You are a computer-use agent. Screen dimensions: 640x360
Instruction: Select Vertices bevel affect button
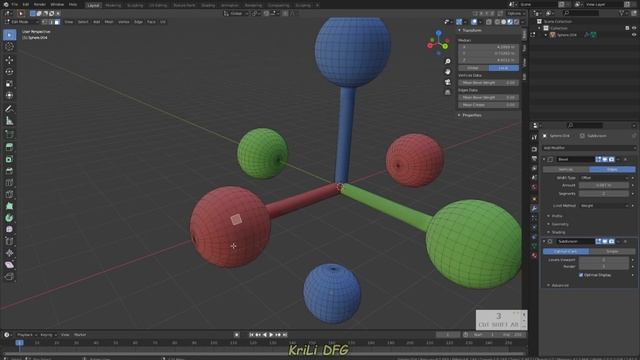(x=566, y=169)
